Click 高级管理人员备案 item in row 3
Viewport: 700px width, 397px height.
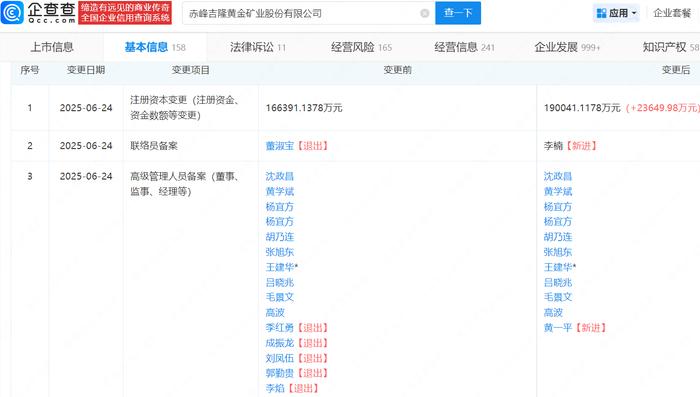(184, 184)
